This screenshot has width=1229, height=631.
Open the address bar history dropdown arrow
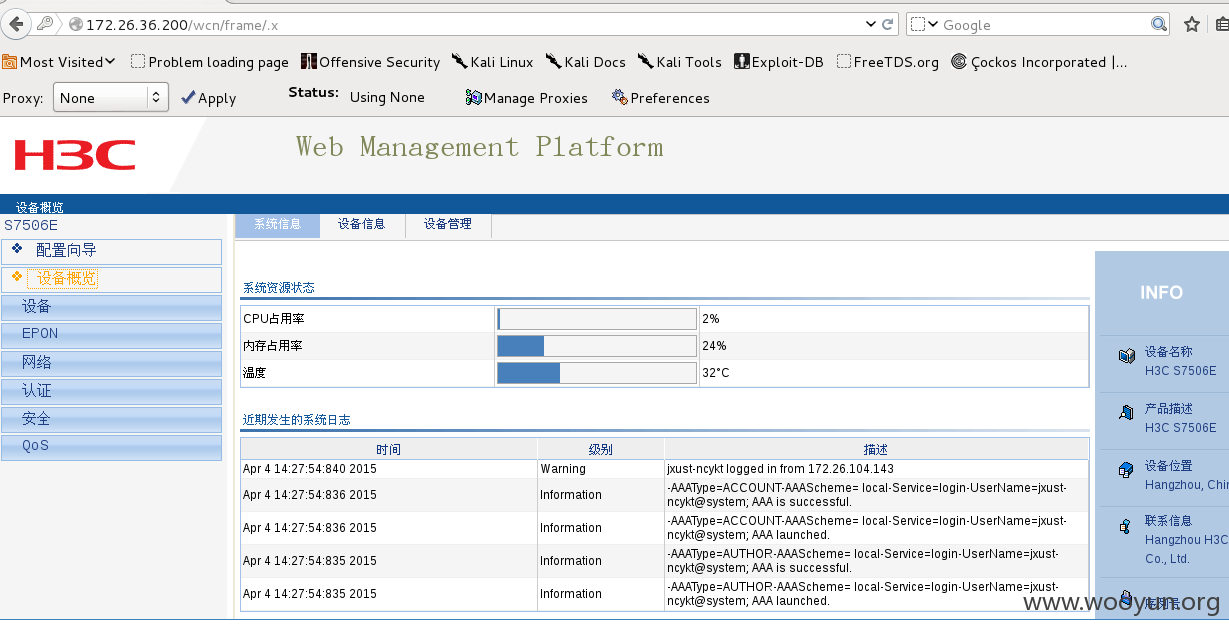(x=870, y=24)
